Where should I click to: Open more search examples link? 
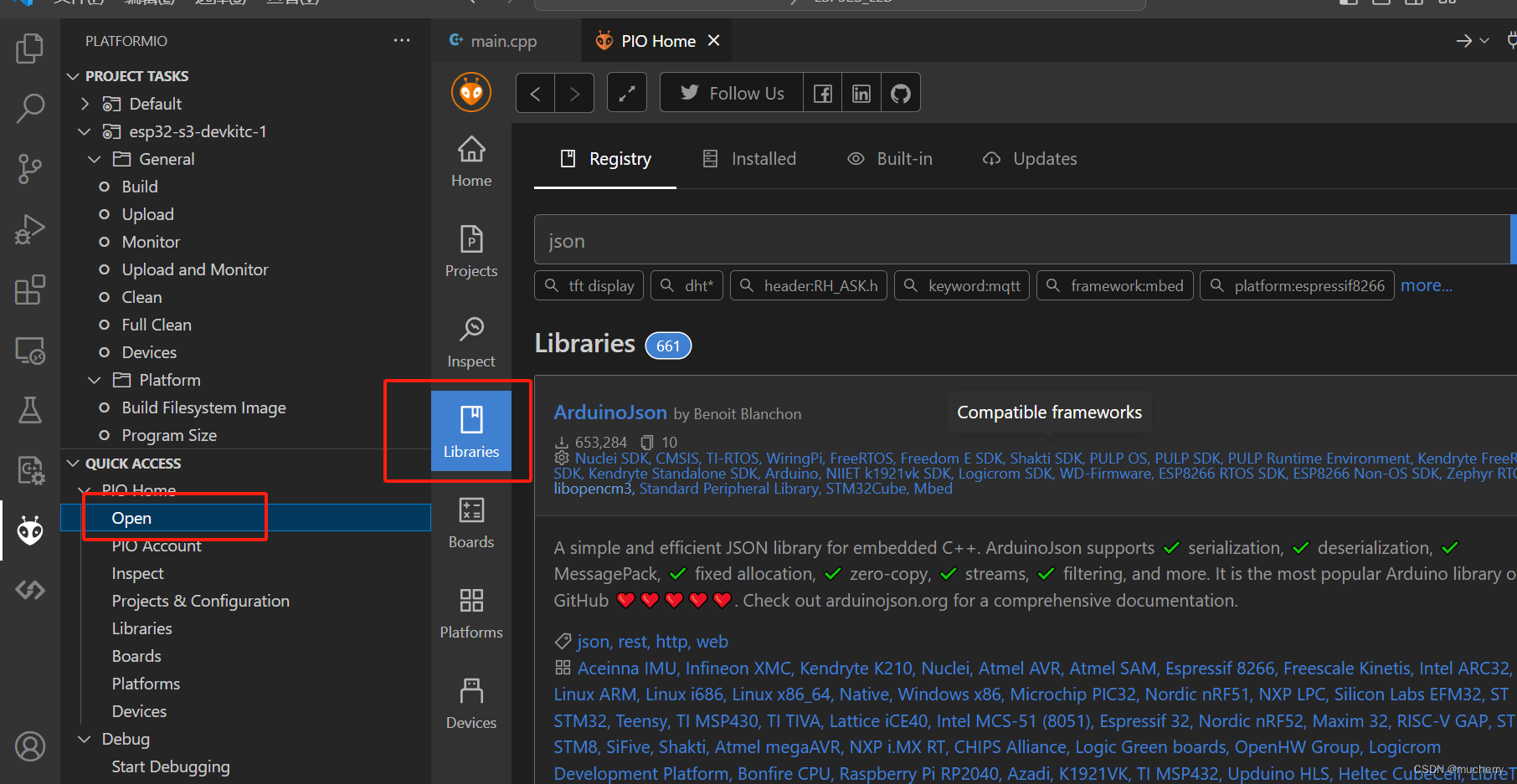click(x=1427, y=285)
